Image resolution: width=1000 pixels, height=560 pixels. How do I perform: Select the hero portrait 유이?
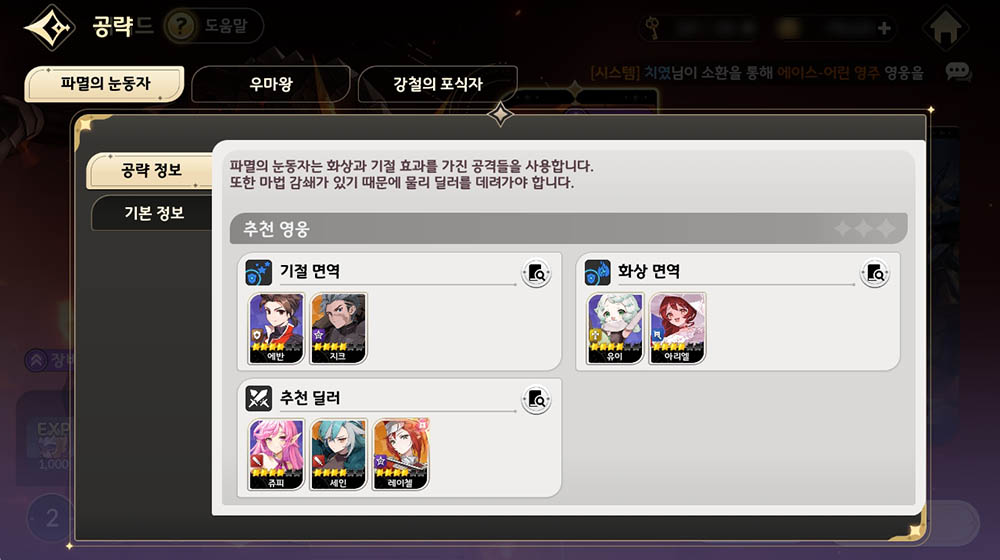pyautogui.click(x=615, y=328)
